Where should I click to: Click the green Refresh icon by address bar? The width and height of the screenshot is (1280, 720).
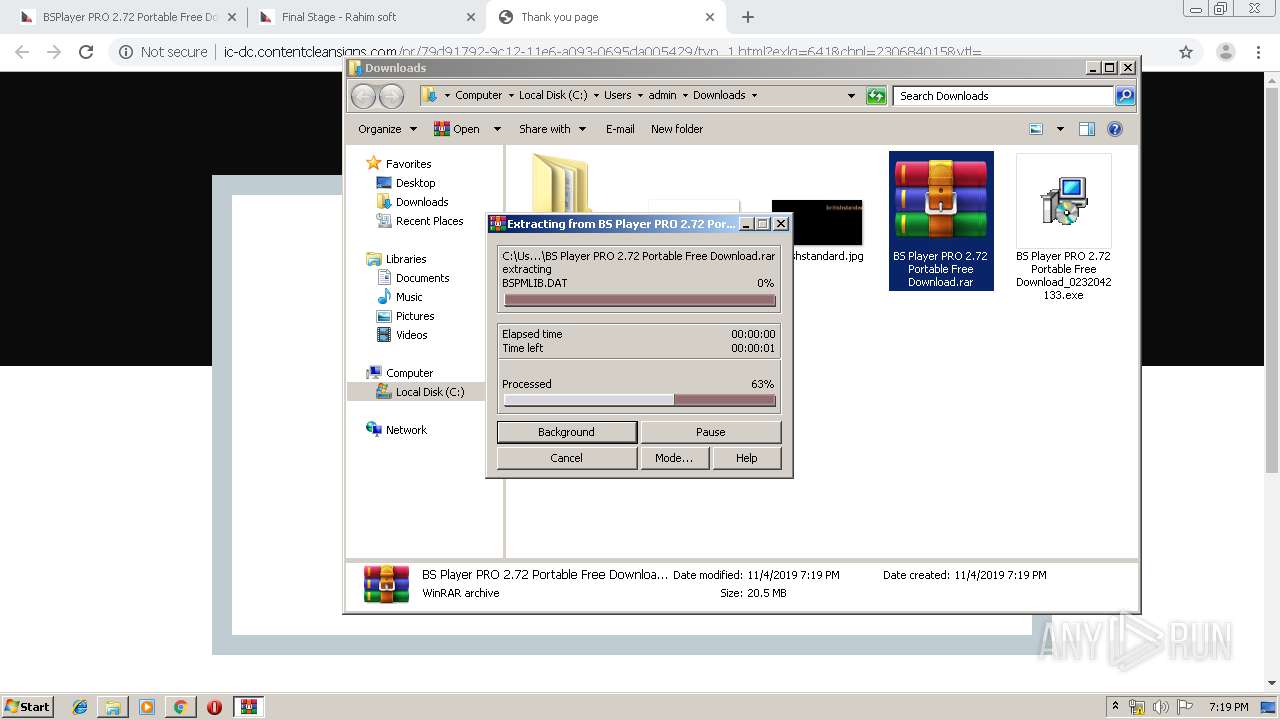tap(876, 96)
